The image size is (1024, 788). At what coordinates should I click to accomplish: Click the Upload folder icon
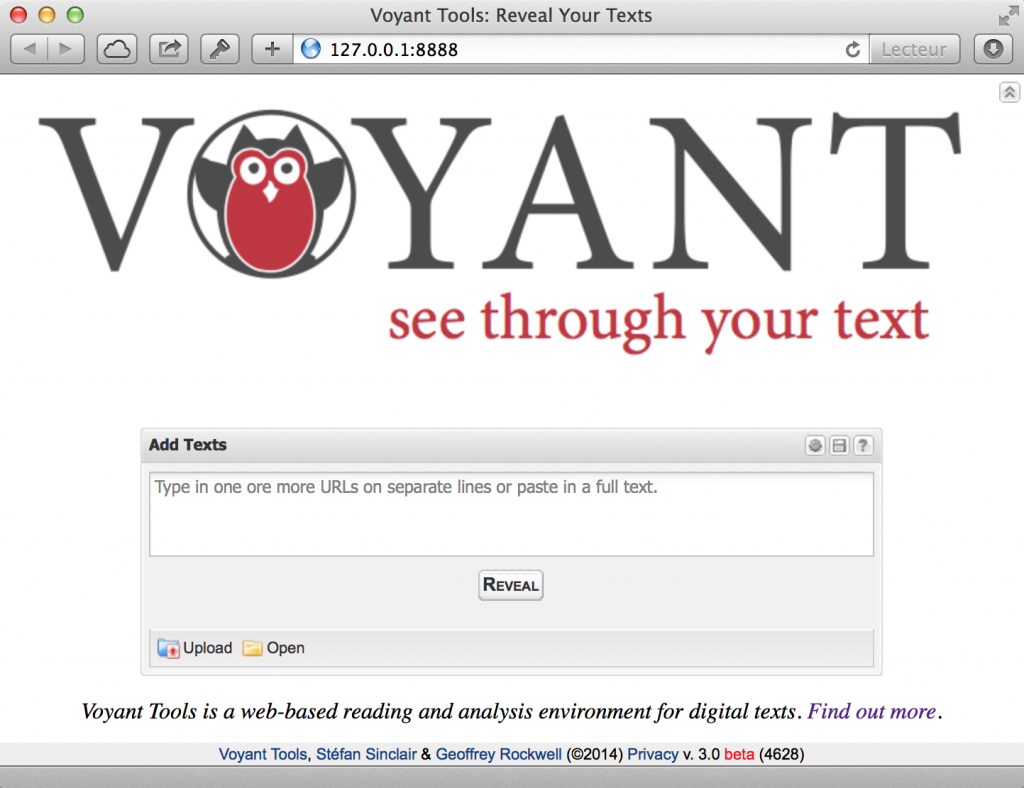tap(168, 648)
